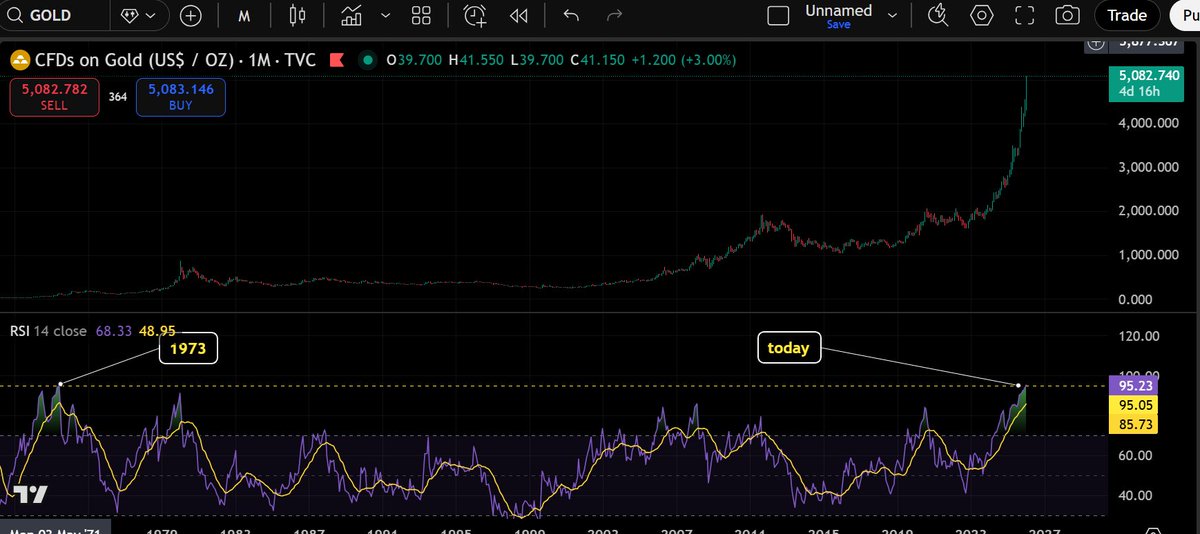Click the green market status dot
The height and width of the screenshot is (534, 1200).
click(368, 60)
